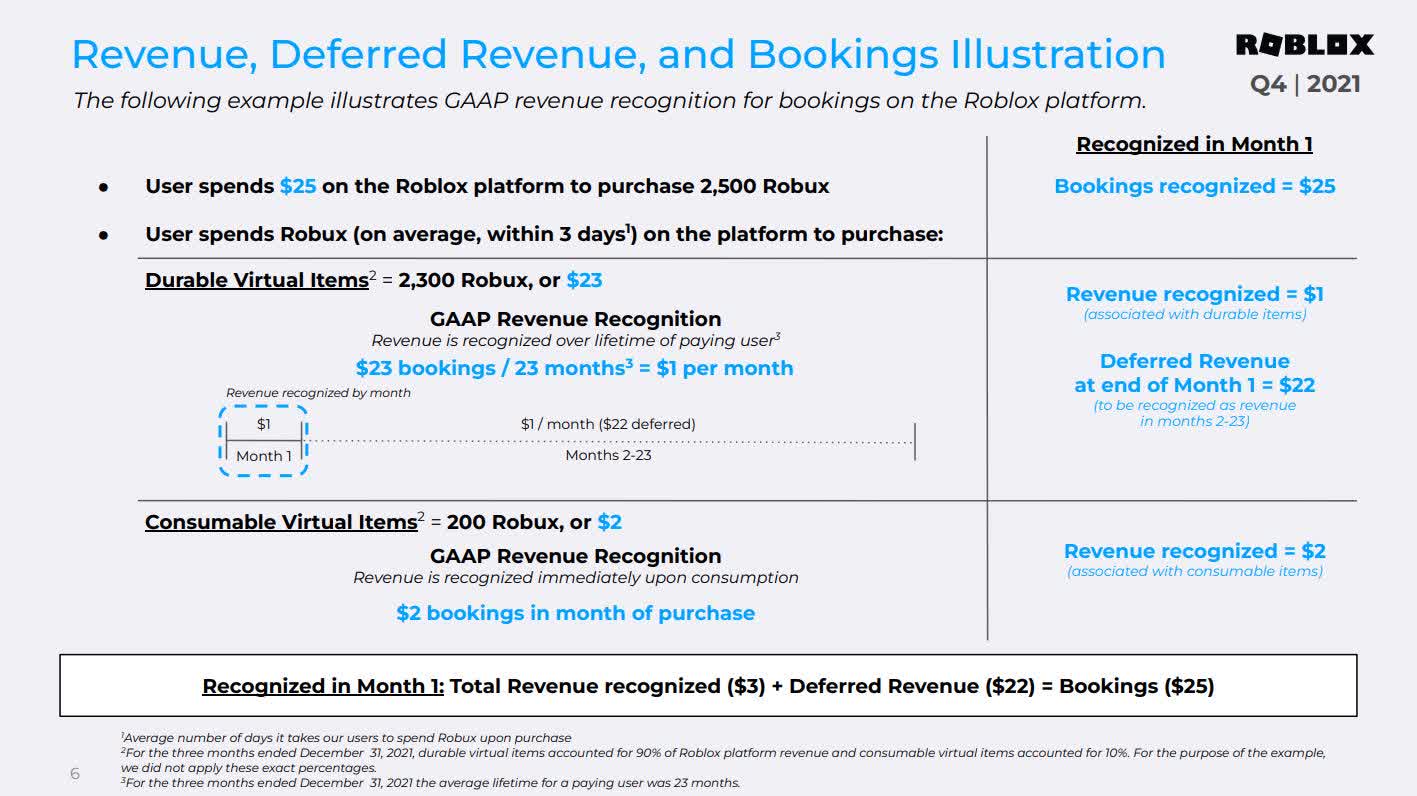The image size is (1417, 796).
Task: Click '(associated with consumable items)' note
Action: tap(1195, 571)
